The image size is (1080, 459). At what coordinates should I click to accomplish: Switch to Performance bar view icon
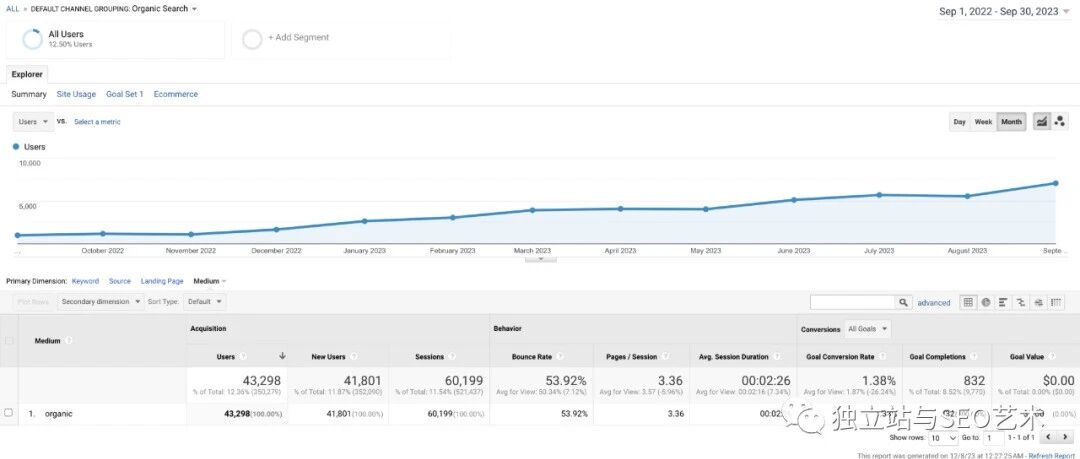pos(1003,302)
